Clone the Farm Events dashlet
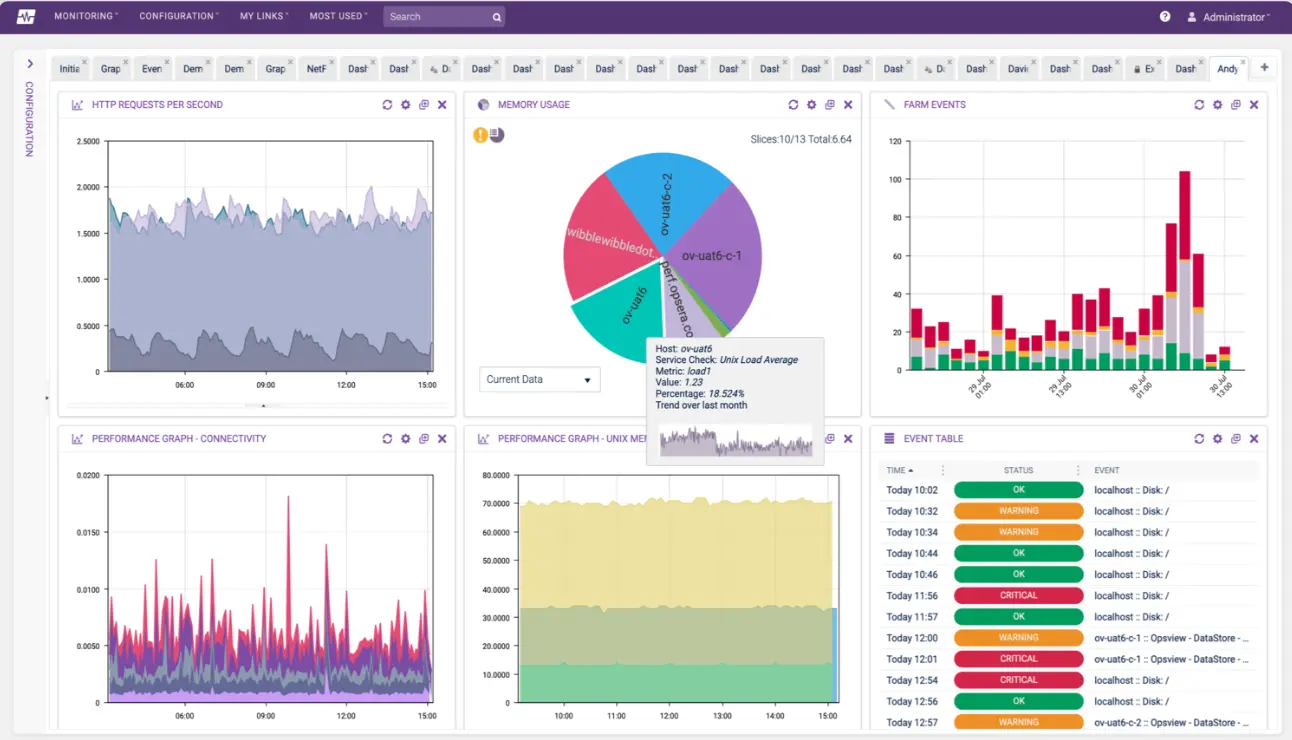The width and height of the screenshot is (1292, 740). (1236, 104)
